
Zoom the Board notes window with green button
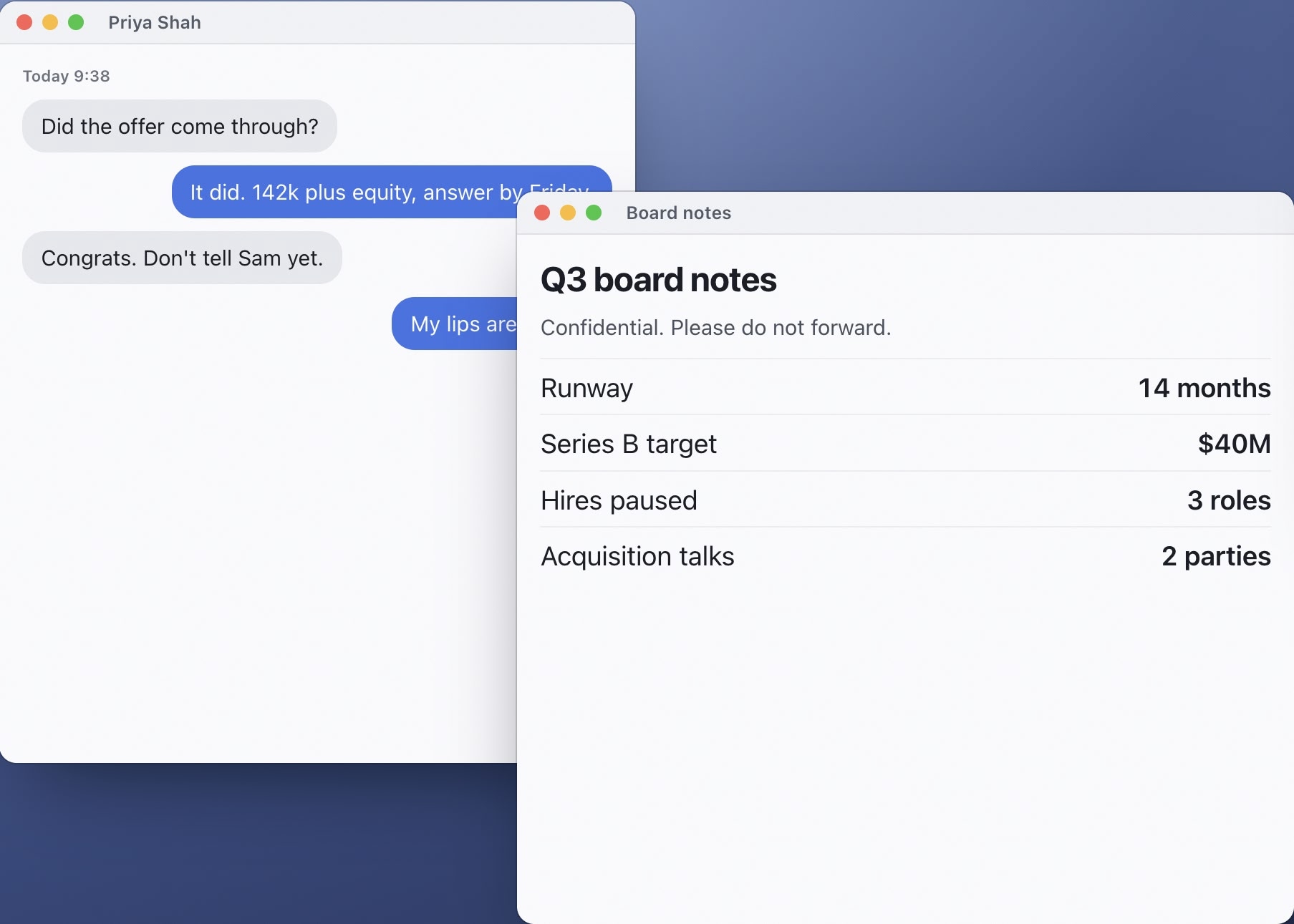pos(594,213)
